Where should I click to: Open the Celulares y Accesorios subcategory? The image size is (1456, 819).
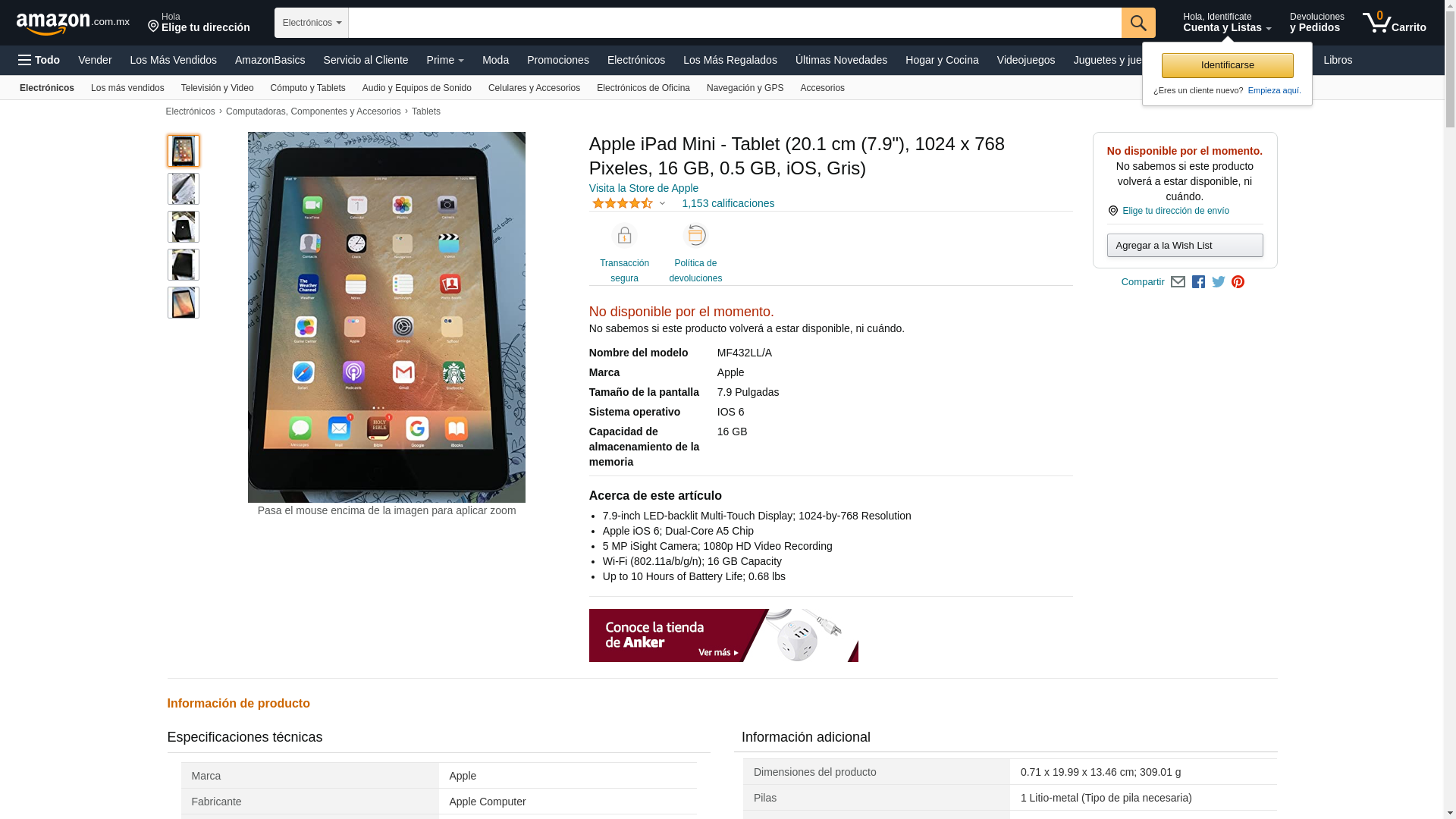tap(534, 88)
